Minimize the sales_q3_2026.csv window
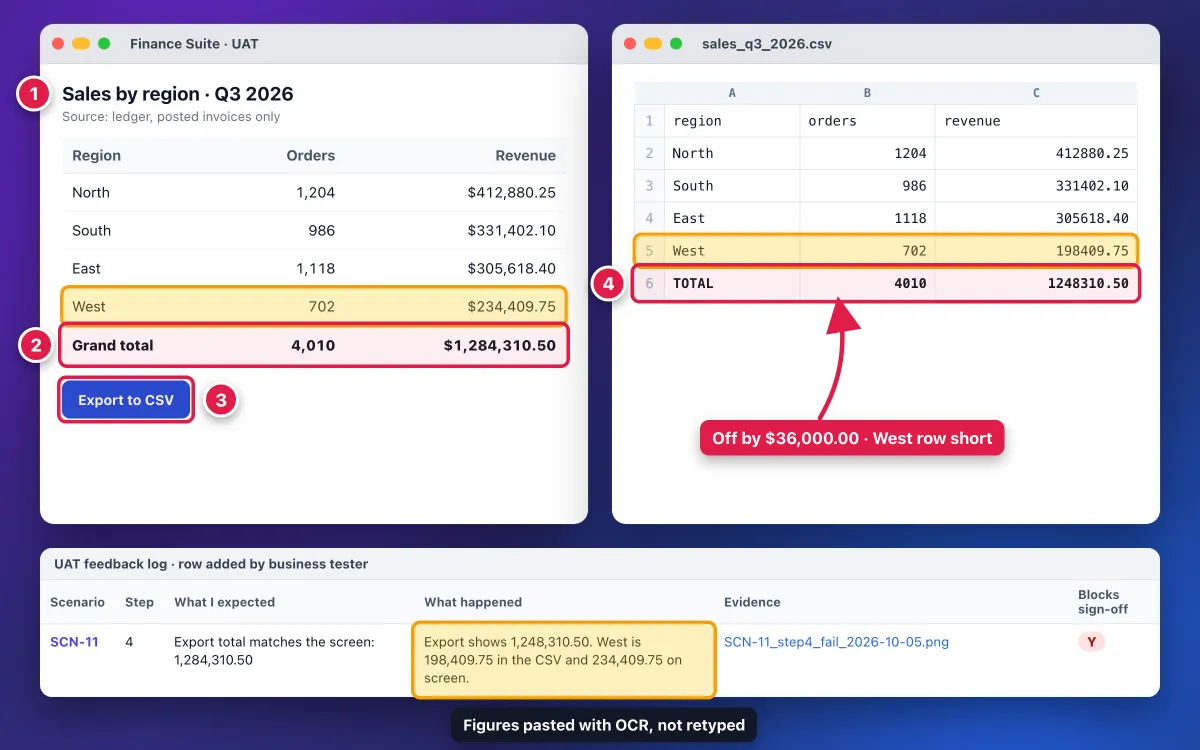This screenshot has width=1200, height=750. tap(653, 44)
